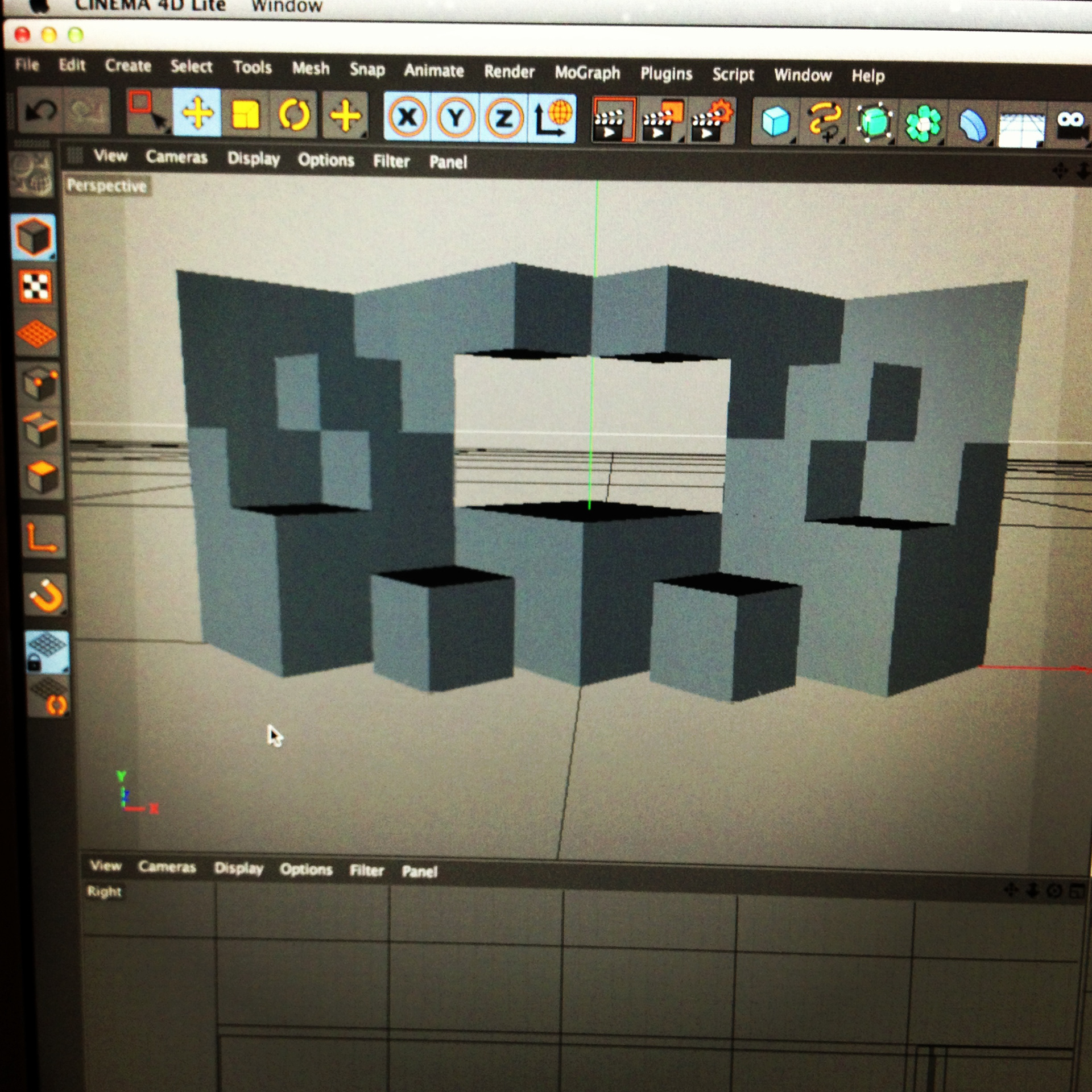Open Edit Render Settings icon
1092x1092 pixels.
(x=711, y=121)
